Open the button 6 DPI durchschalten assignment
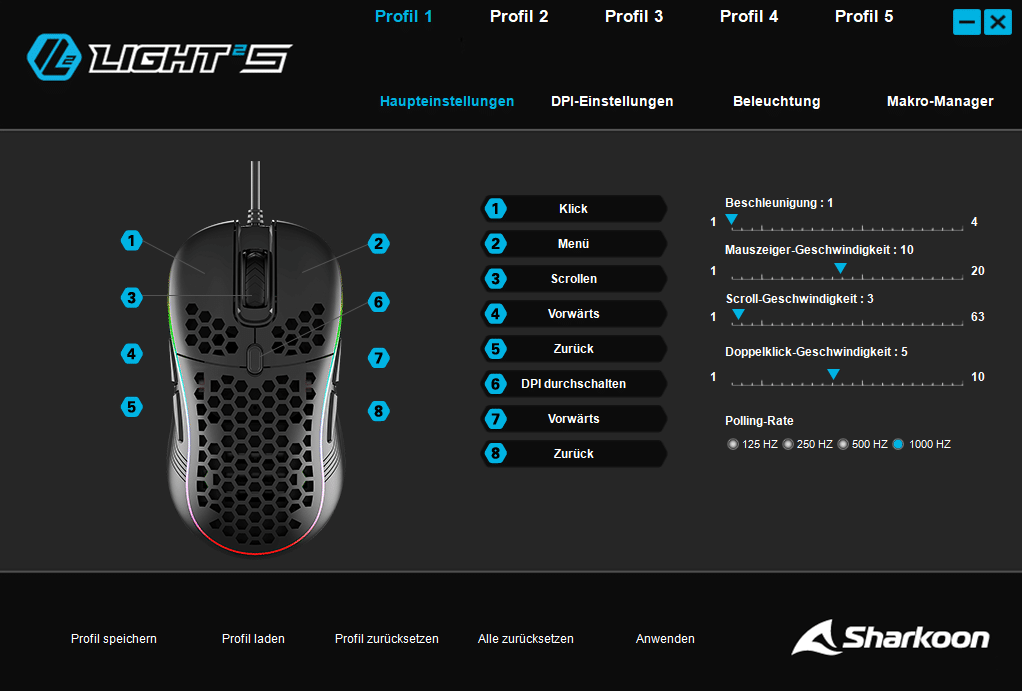Viewport: 1022px width, 691px height. coord(574,384)
